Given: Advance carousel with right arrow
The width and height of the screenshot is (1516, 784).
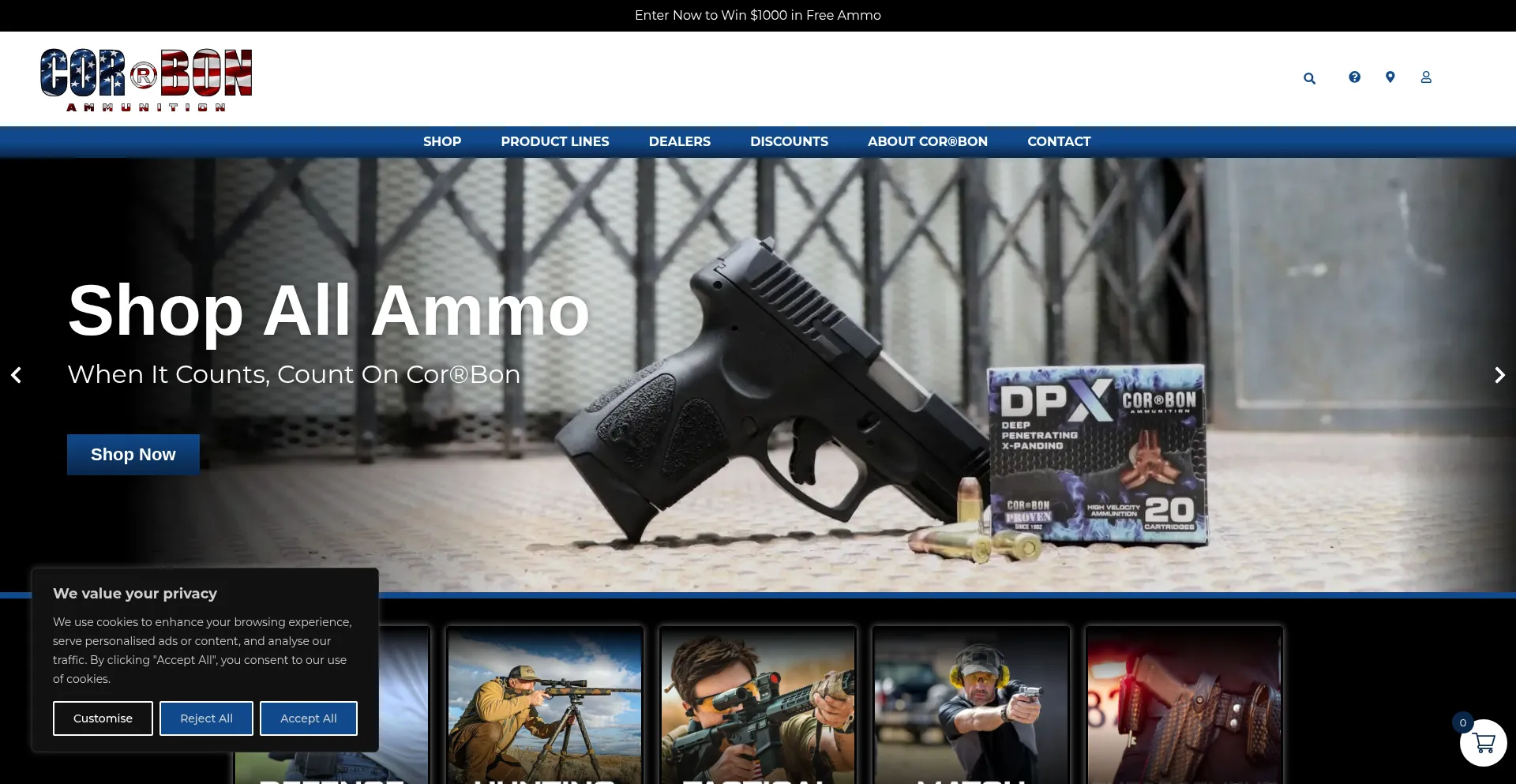Looking at the screenshot, I should (1499, 375).
